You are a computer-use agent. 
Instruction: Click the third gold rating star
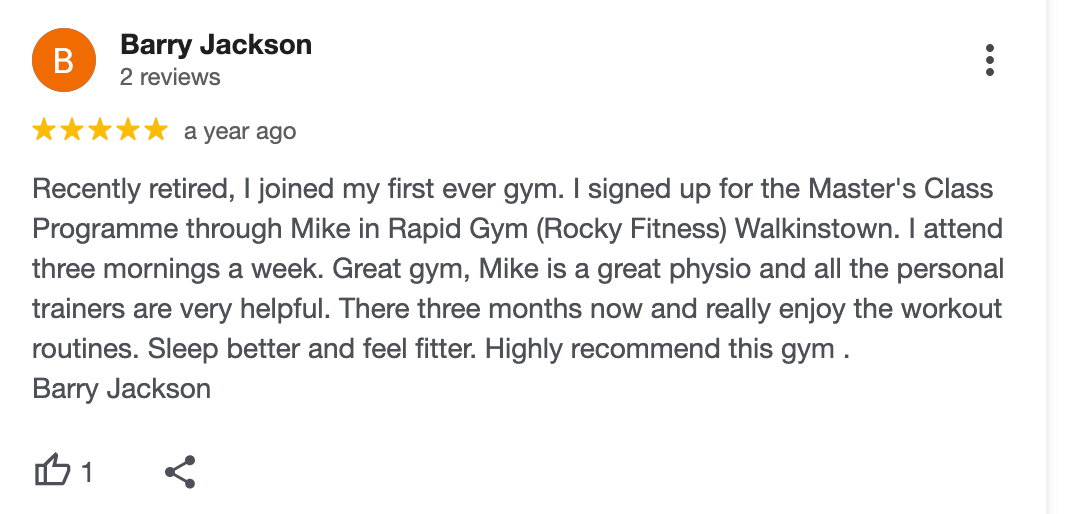[x=100, y=131]
